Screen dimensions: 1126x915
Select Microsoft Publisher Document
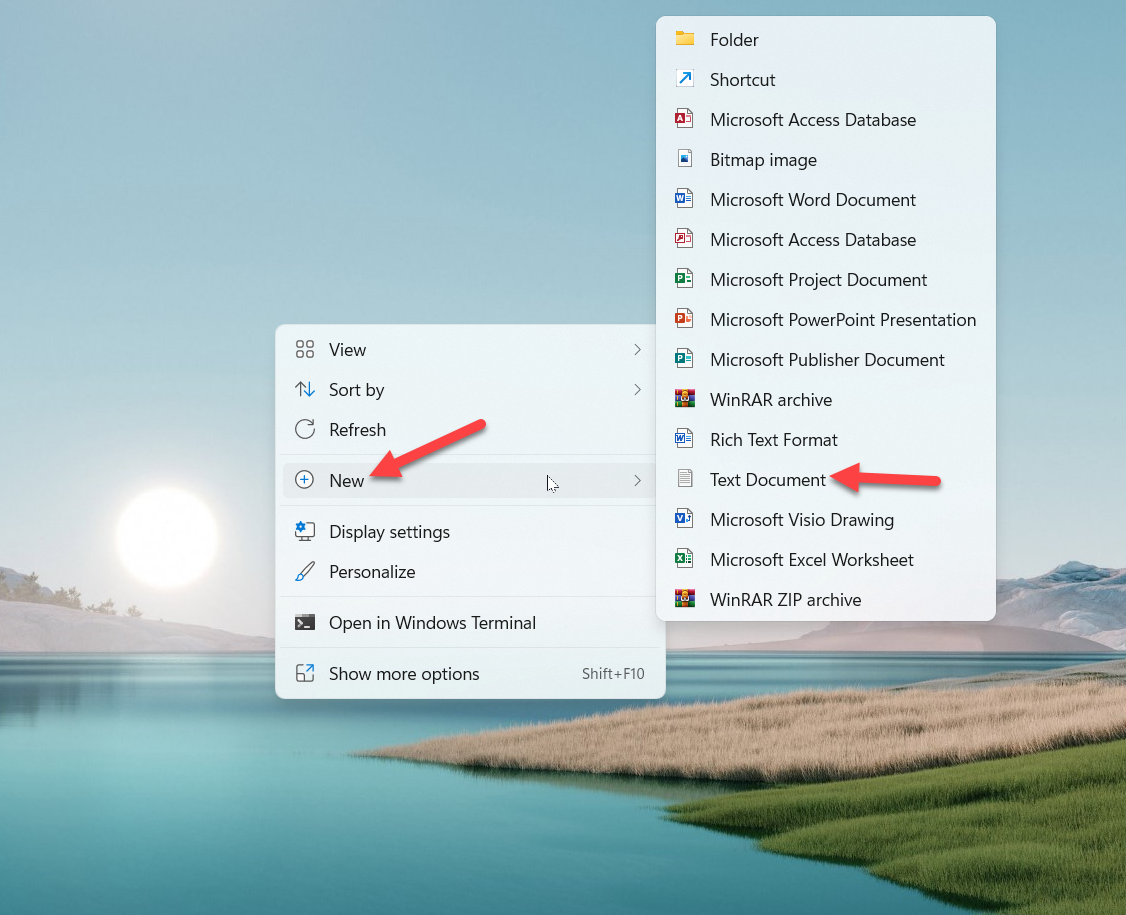coord(826,359)
